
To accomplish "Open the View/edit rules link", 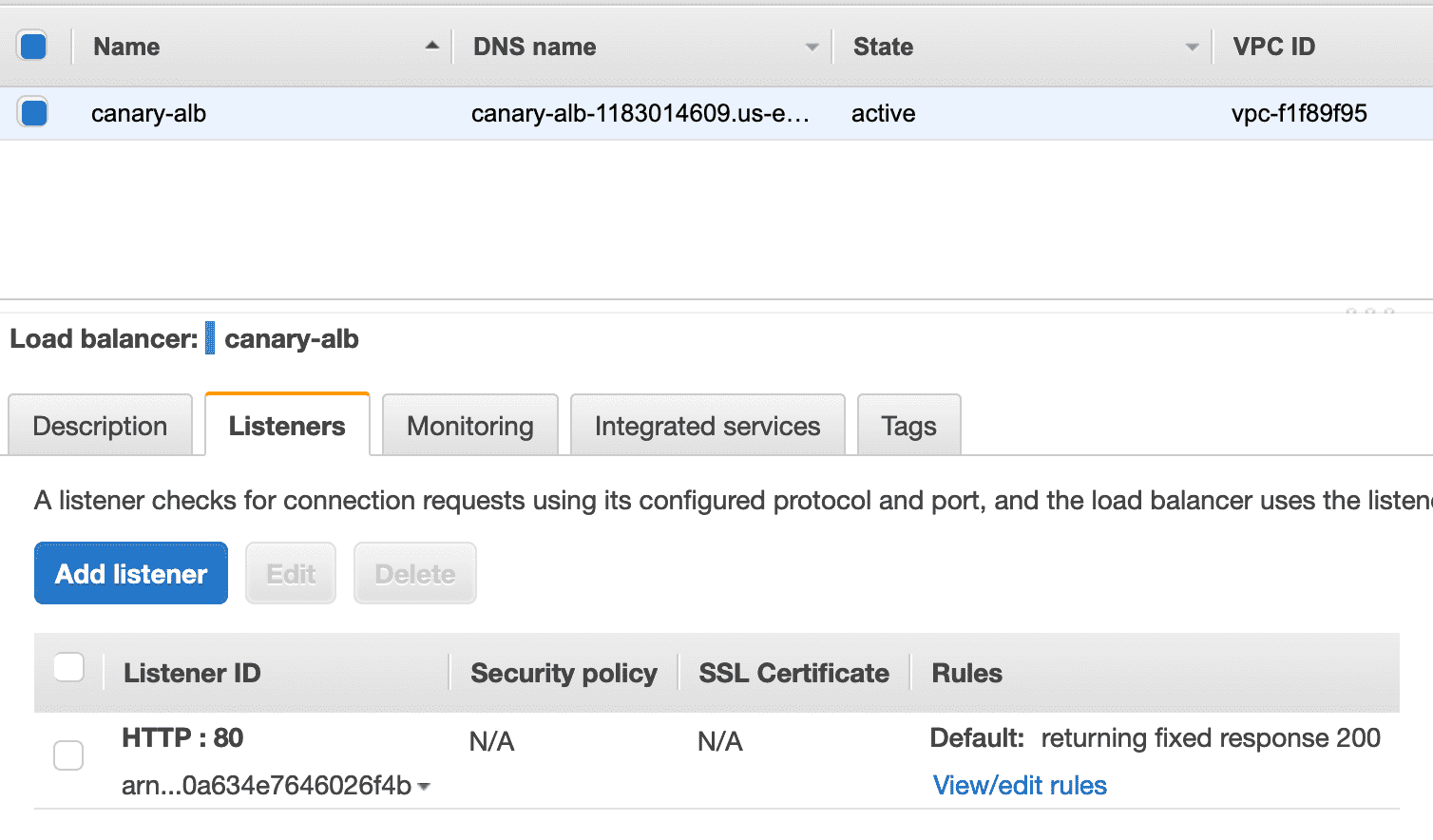I will (x=1020, y=786).
